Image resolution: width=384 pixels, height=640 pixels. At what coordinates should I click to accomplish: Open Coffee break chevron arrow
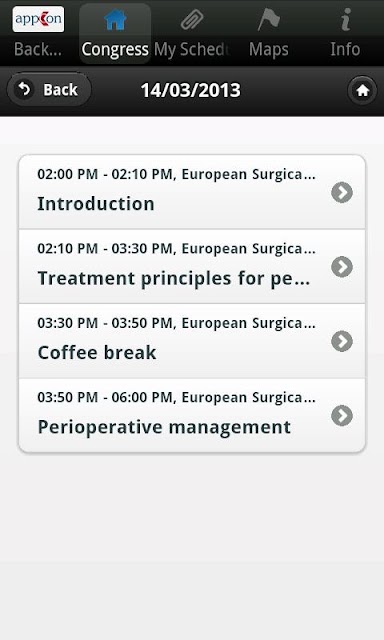(342, 341)
